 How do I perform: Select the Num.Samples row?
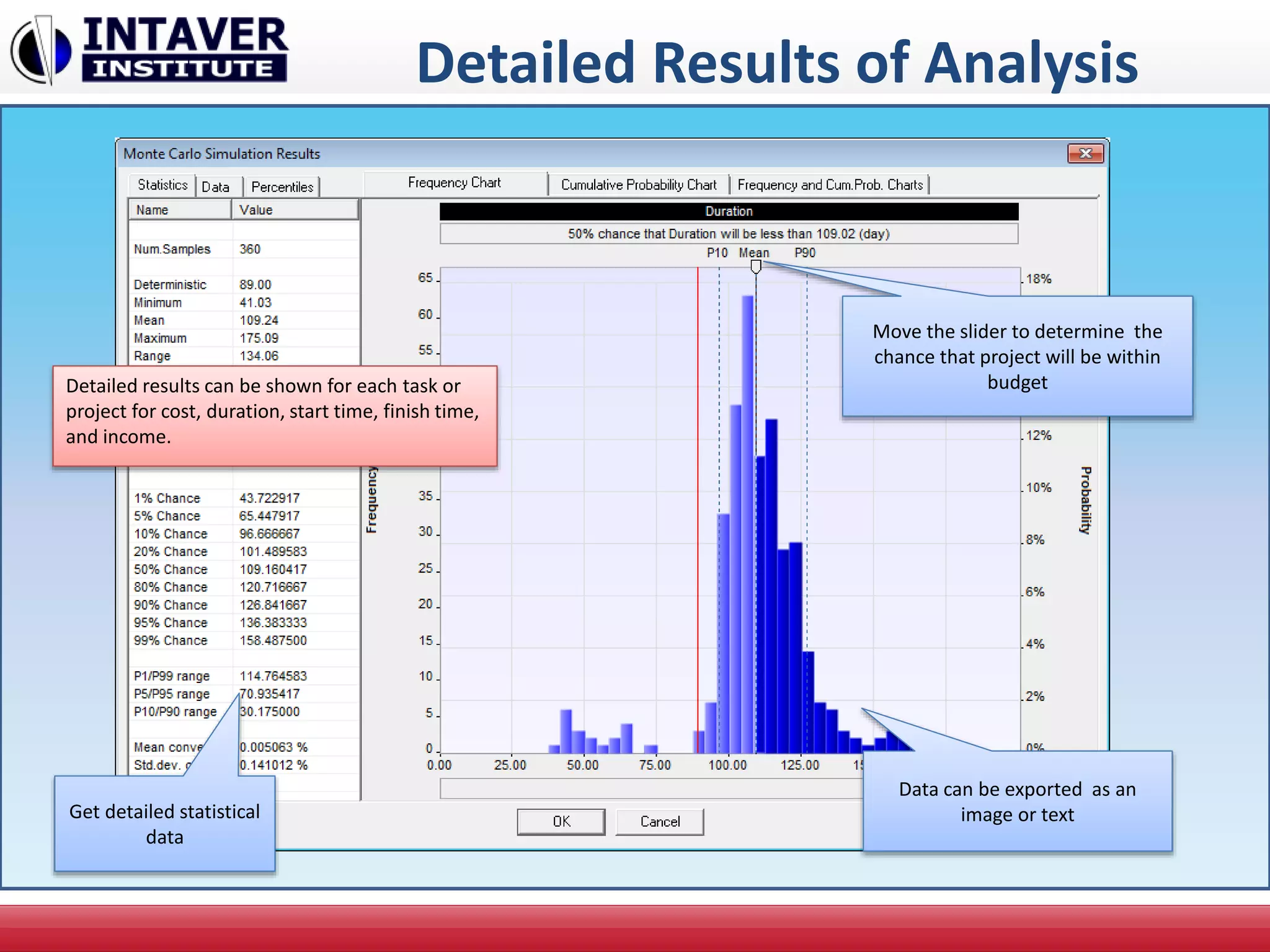click(172, 249)
